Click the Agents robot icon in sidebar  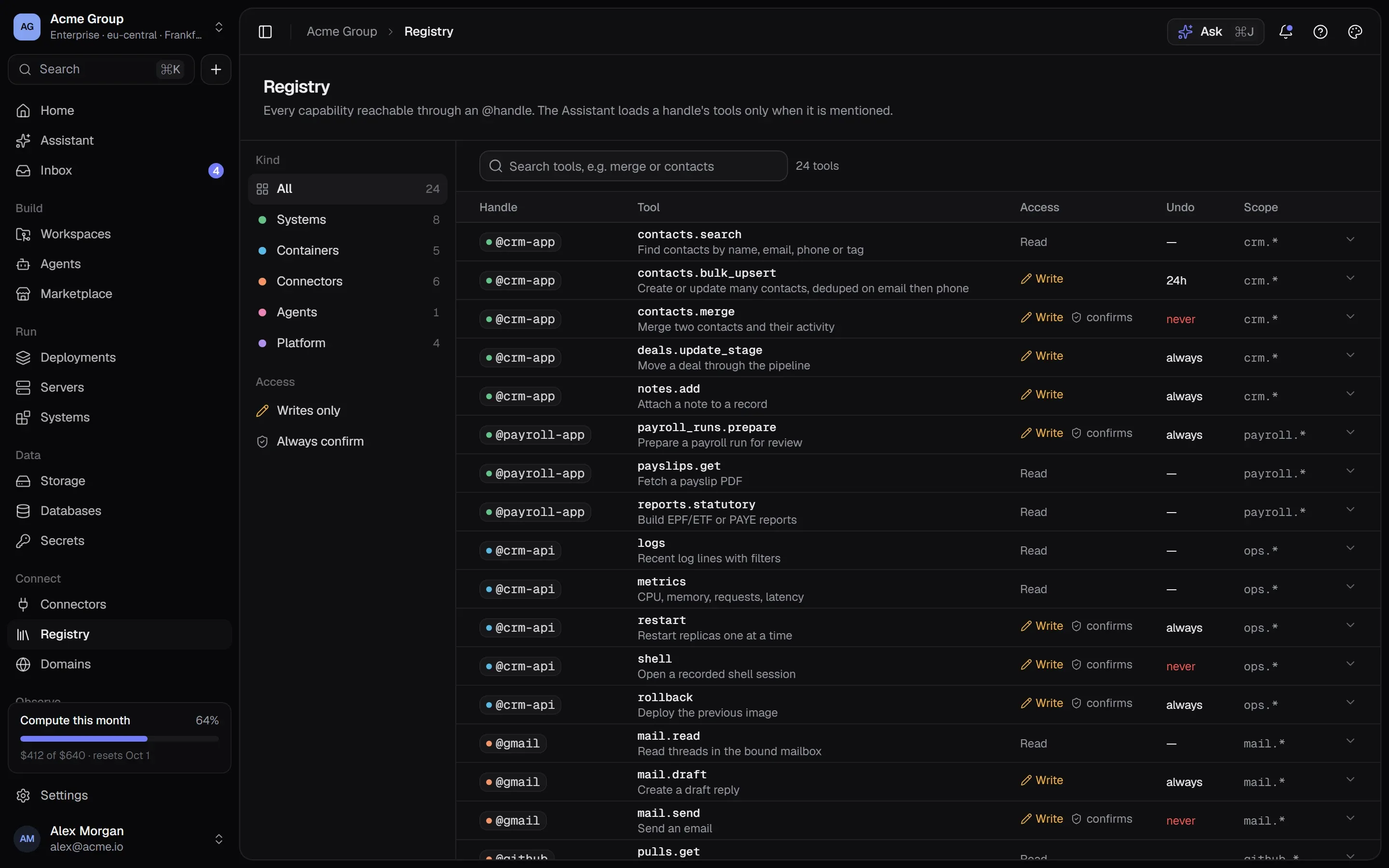pyautogui.click(x=23, y=264)
